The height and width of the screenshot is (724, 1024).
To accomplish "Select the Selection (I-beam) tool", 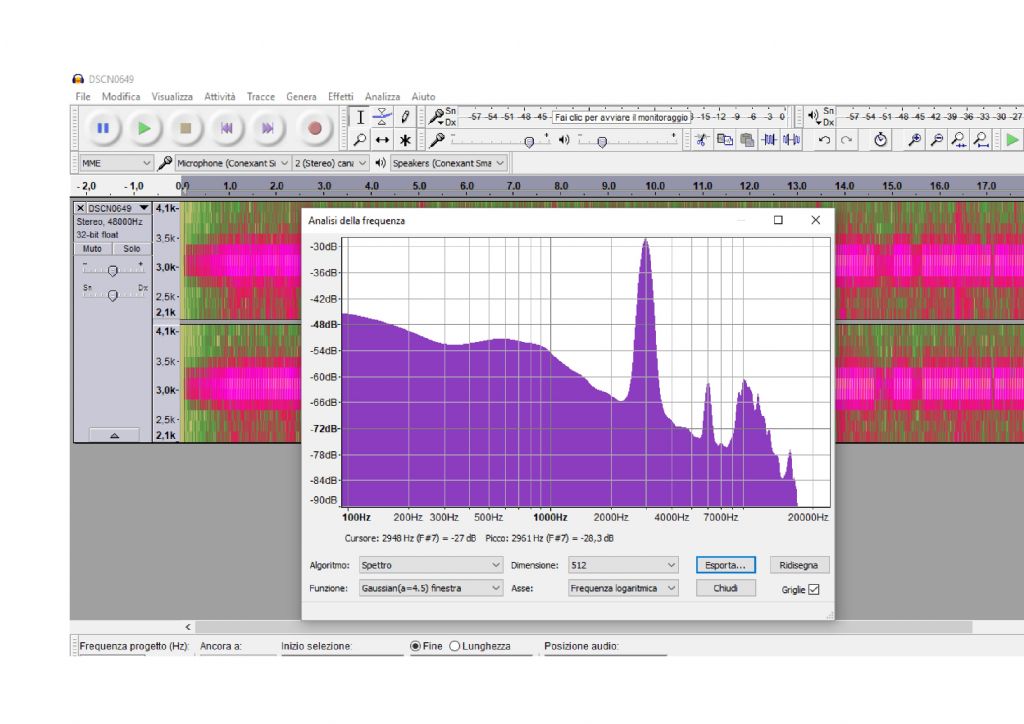I will [360, 118].
